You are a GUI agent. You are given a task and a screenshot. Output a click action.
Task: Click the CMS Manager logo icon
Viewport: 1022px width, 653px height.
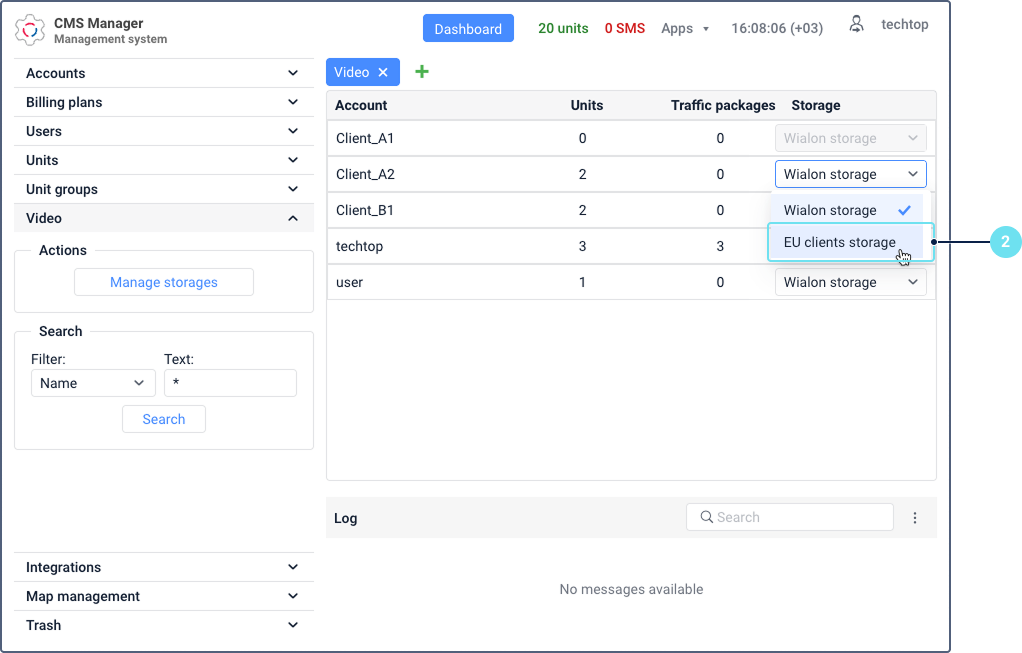point(31,29)
